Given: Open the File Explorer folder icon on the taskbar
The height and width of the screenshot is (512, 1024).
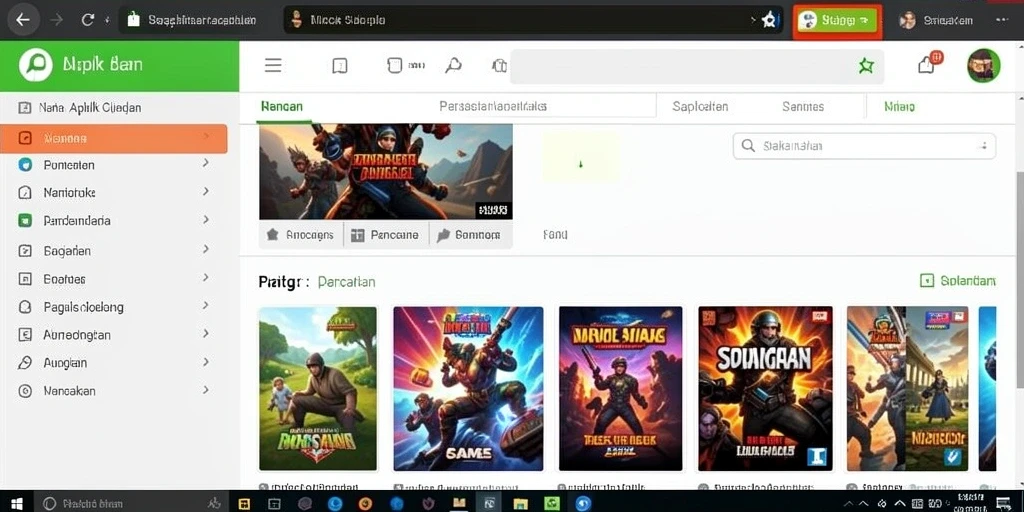Looking at the screenshot, I should (x=520, y=504).
